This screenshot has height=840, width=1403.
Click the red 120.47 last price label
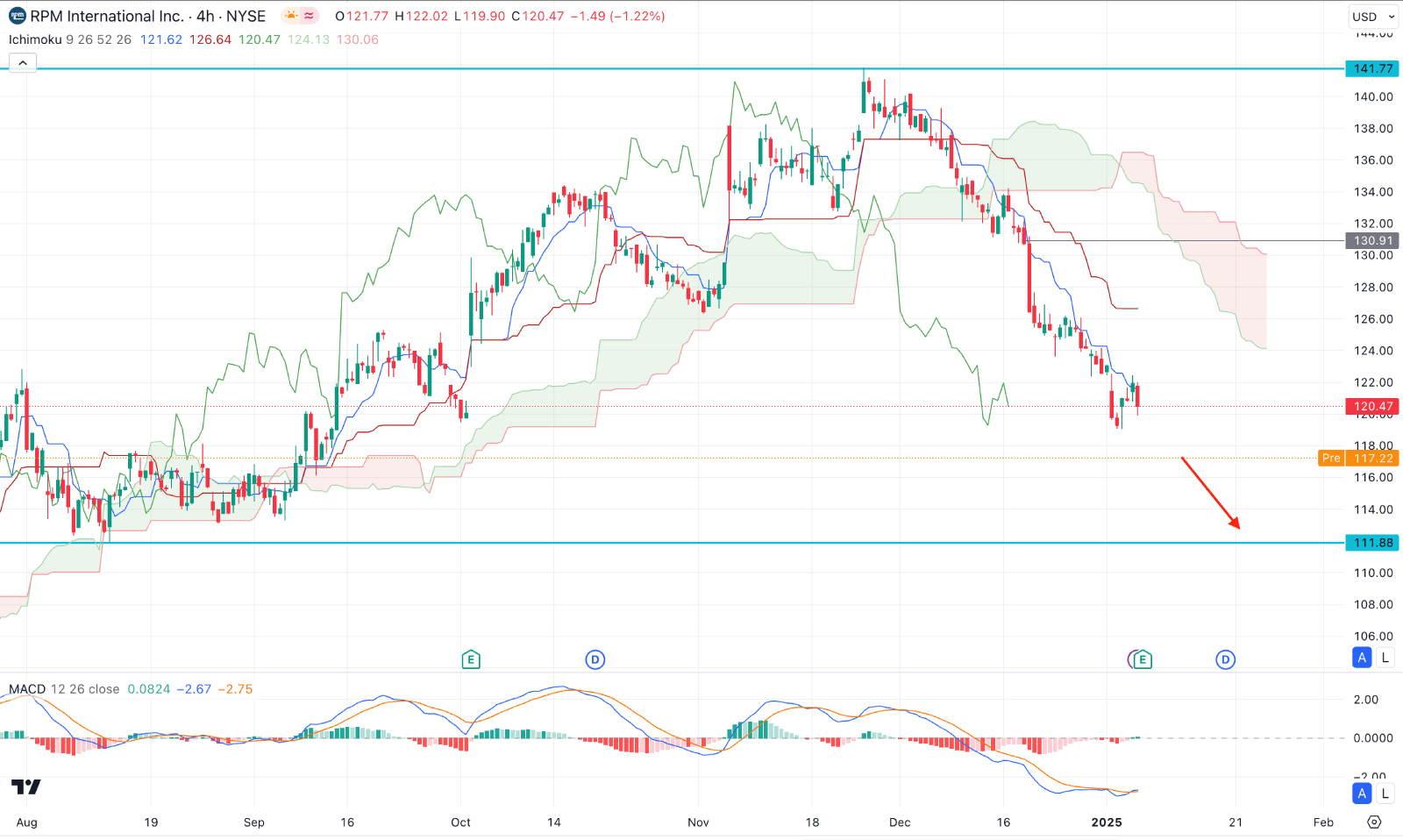tap(1372, 406)
